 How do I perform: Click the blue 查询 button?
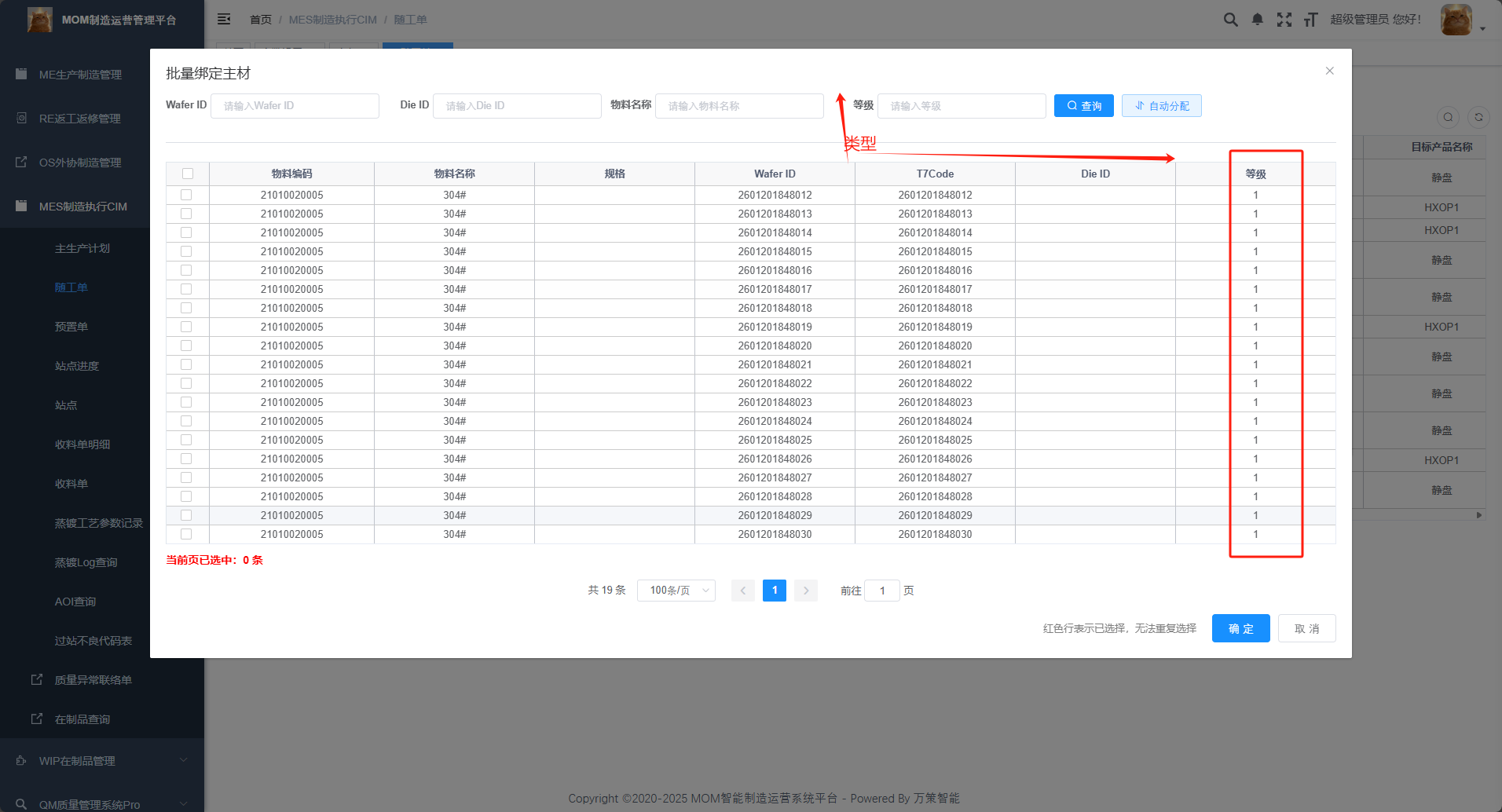click(1084, 105)
